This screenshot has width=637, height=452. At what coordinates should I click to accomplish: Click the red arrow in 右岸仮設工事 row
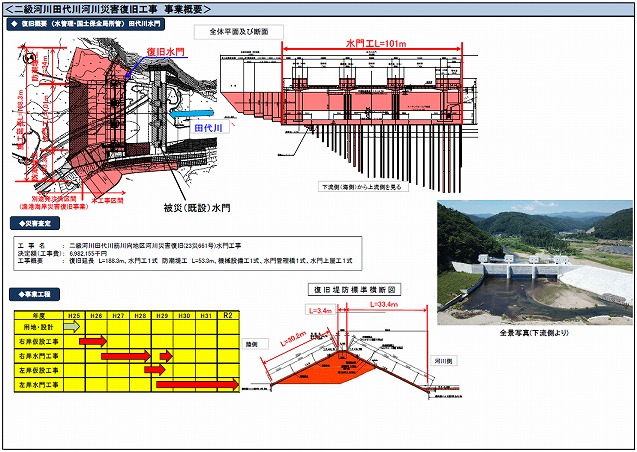pyautogui.click(x=93, y=341)
